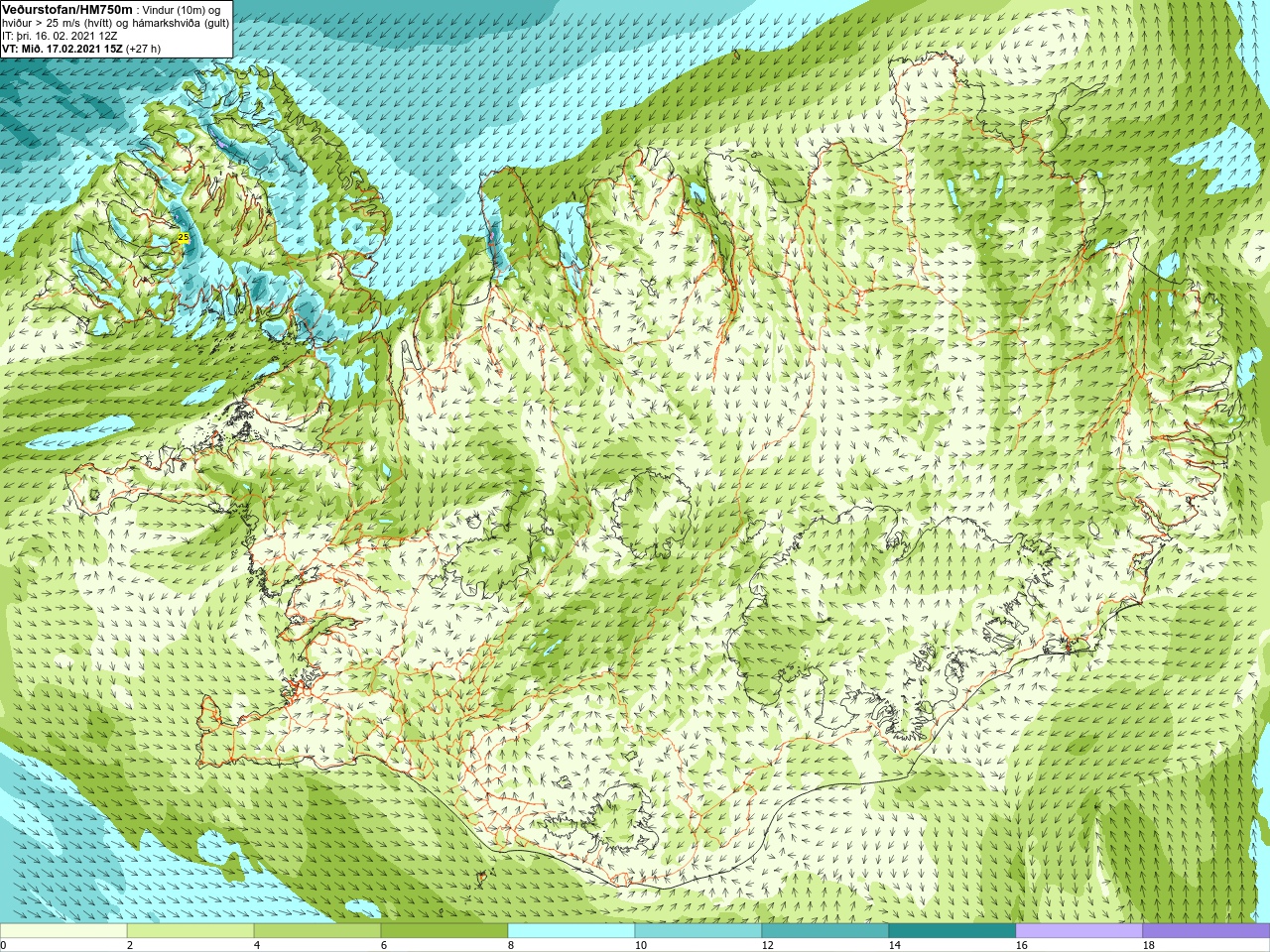This screenshot has width=1270, height=952.
Task: Click the legend scale label 4
Action: pyautogui.click(x=257, y=945)
